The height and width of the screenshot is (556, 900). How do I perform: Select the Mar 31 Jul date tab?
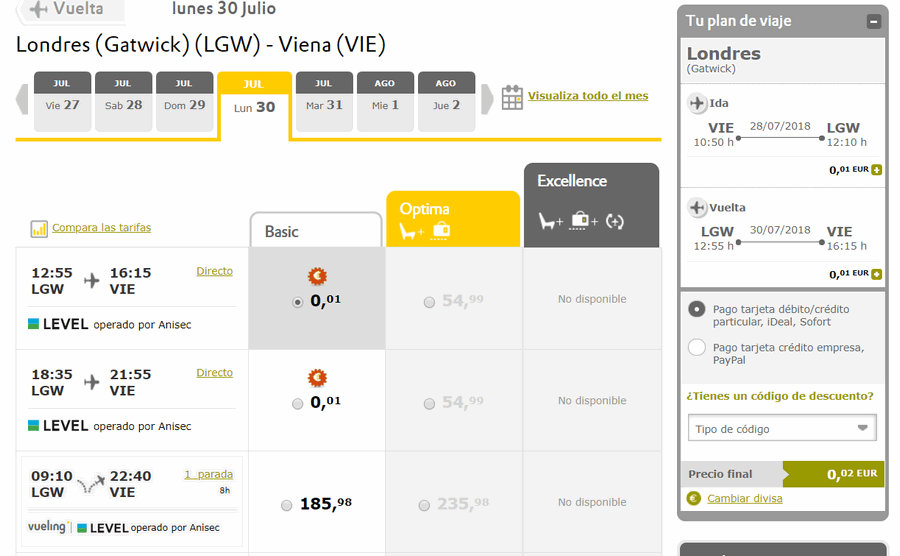coord(324,102)
